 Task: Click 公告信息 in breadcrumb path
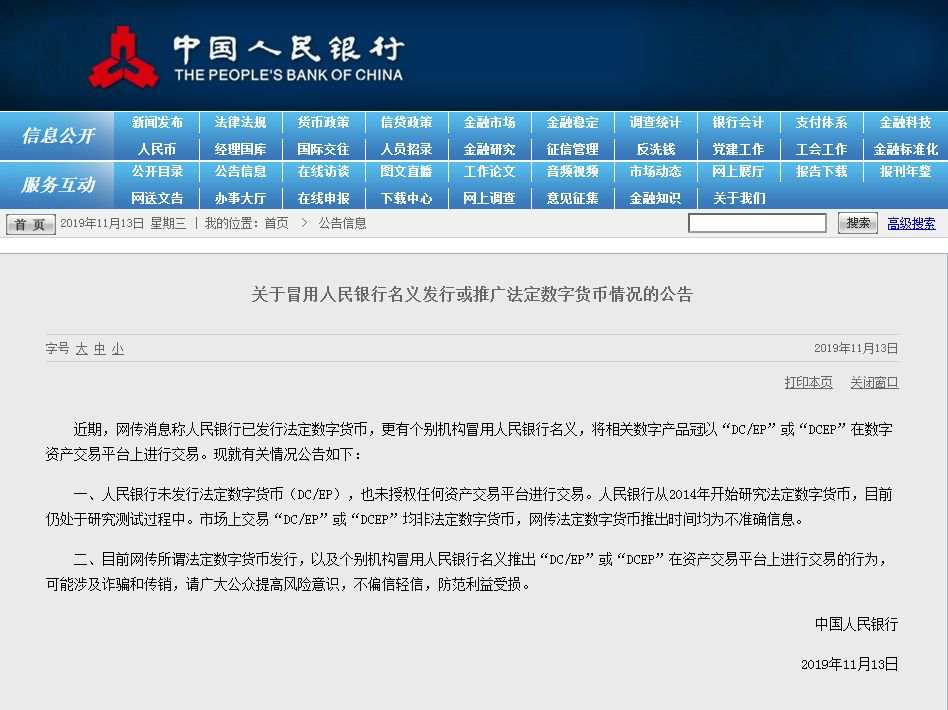342,224
